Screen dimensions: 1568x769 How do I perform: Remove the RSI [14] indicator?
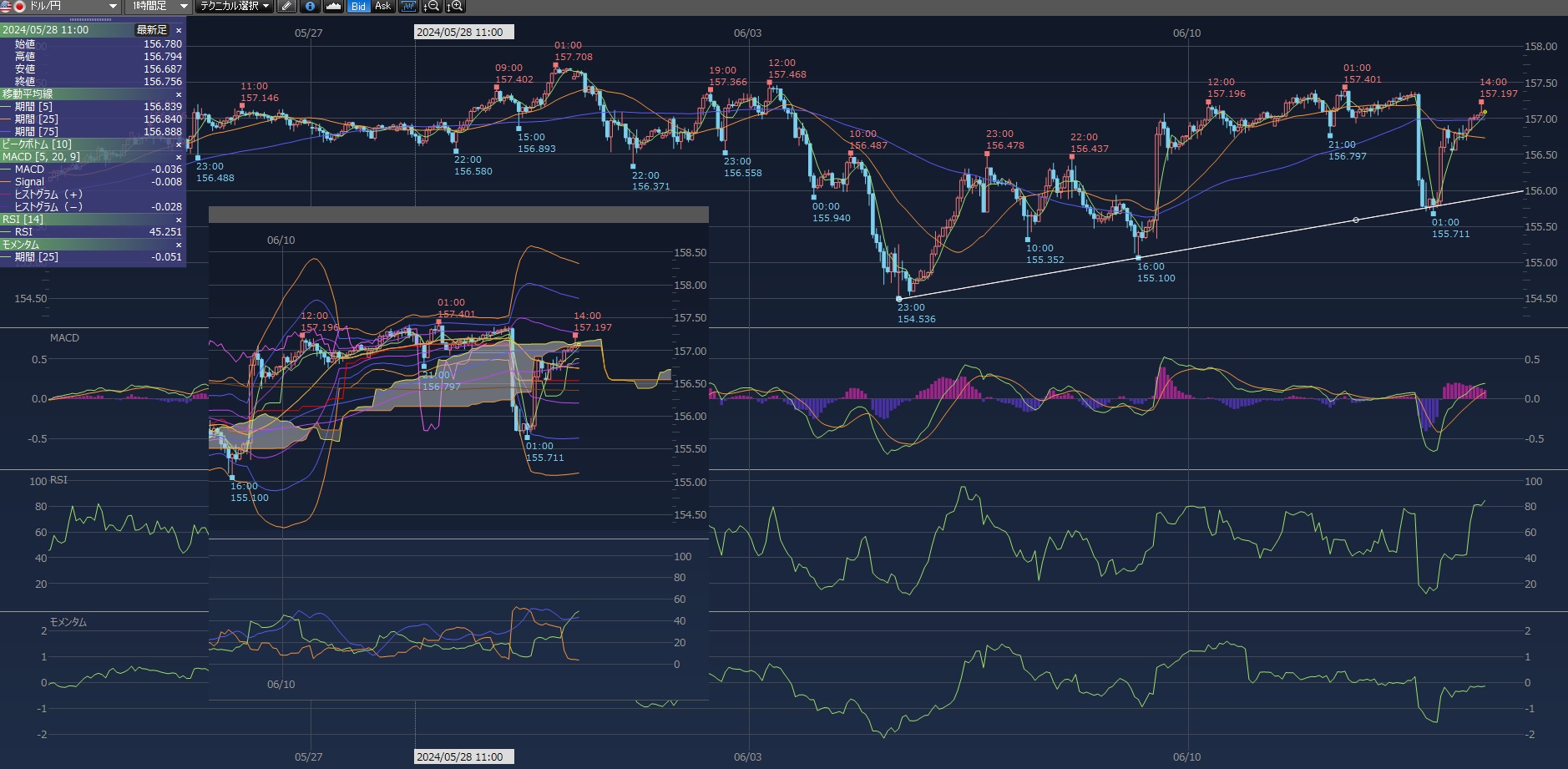tap(178, 220)
